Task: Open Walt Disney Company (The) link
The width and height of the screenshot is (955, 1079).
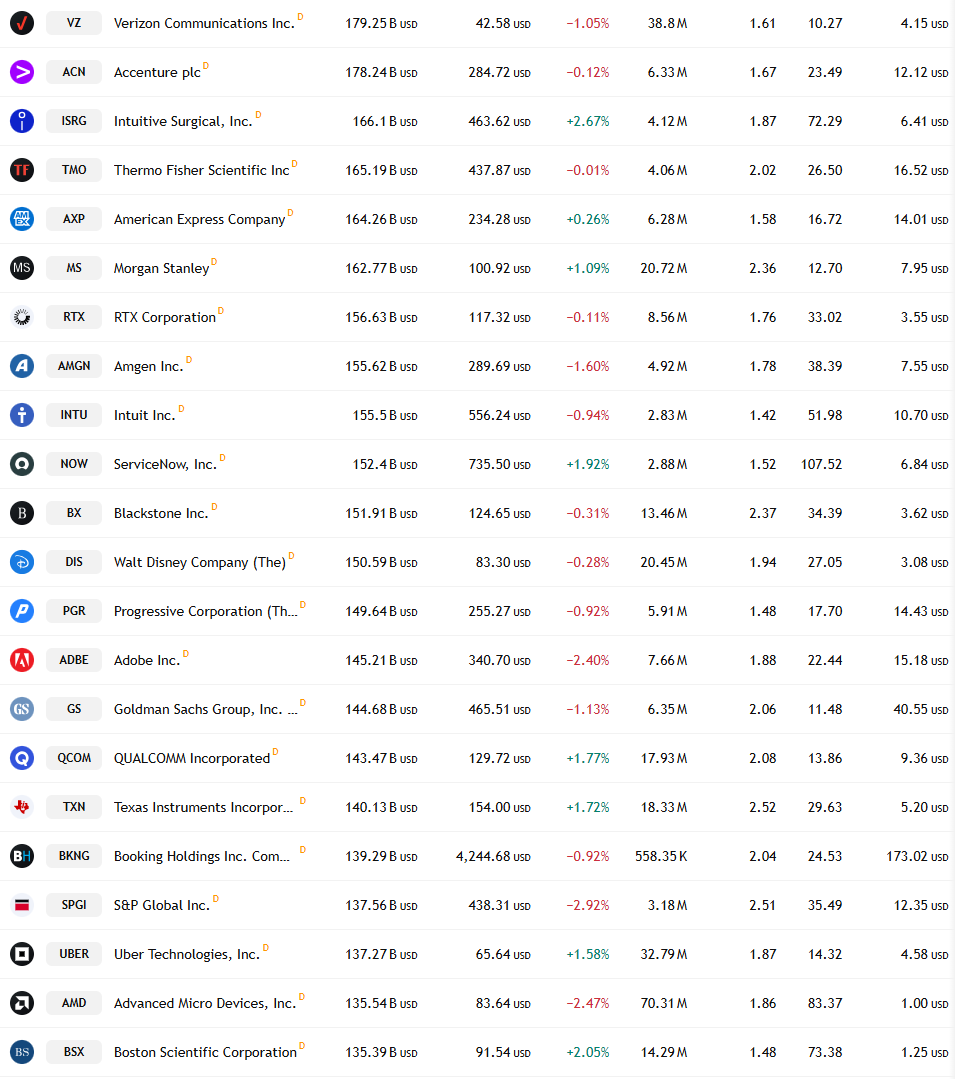Action: click(200, 562)
